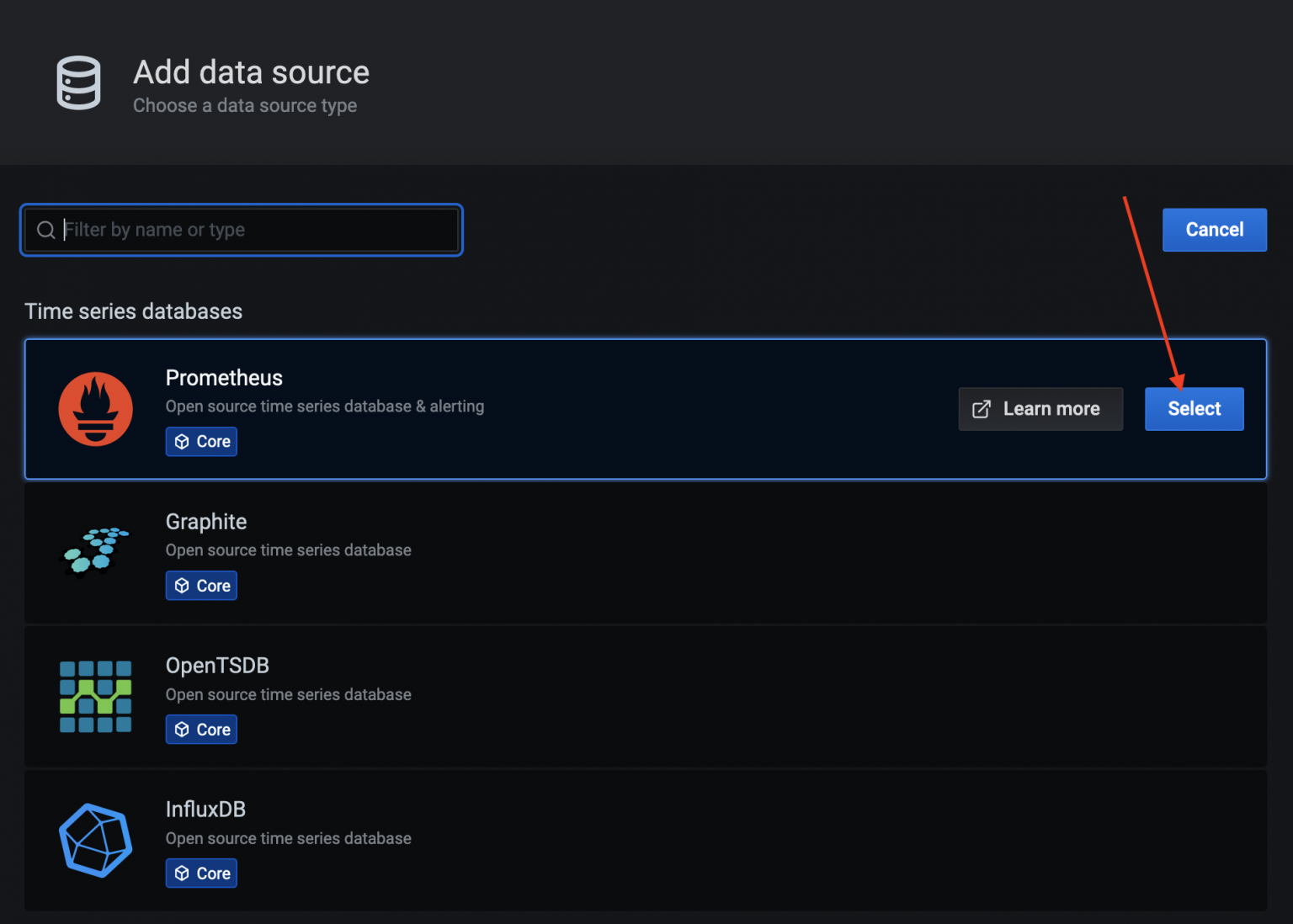Click 'Open source time series database & alerting' text
The width and height of the screenshot is (1293, 924).
coord(325,406)
